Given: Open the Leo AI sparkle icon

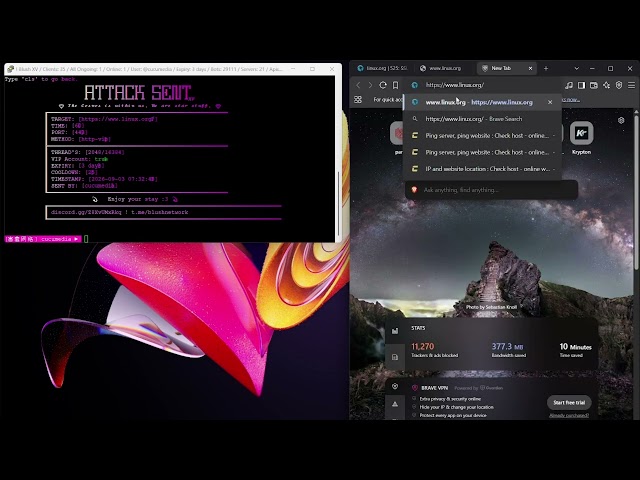Looking at the screenshot, I should (607, 85).
